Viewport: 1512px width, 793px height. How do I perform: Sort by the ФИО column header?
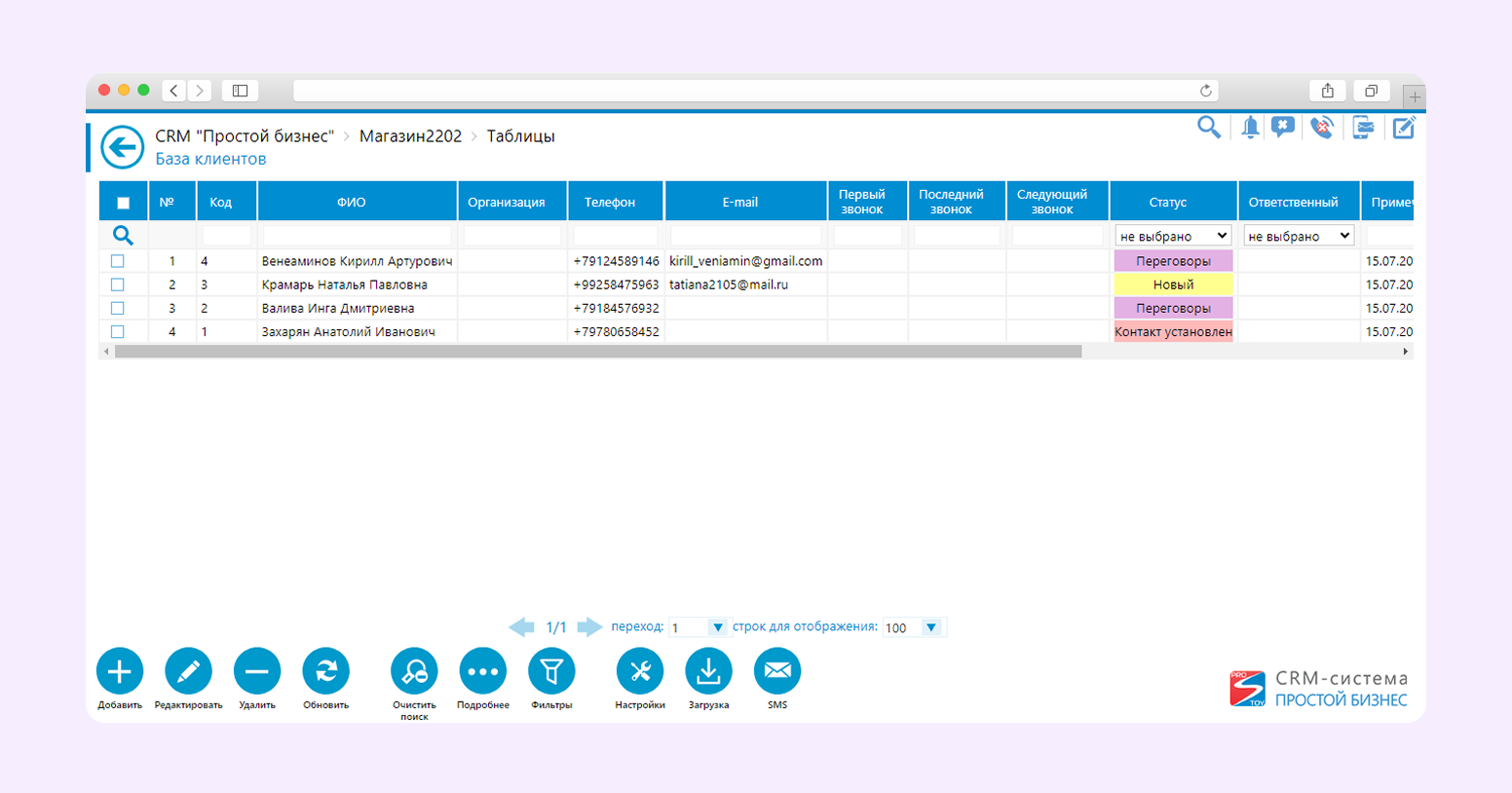coord(352,202)
